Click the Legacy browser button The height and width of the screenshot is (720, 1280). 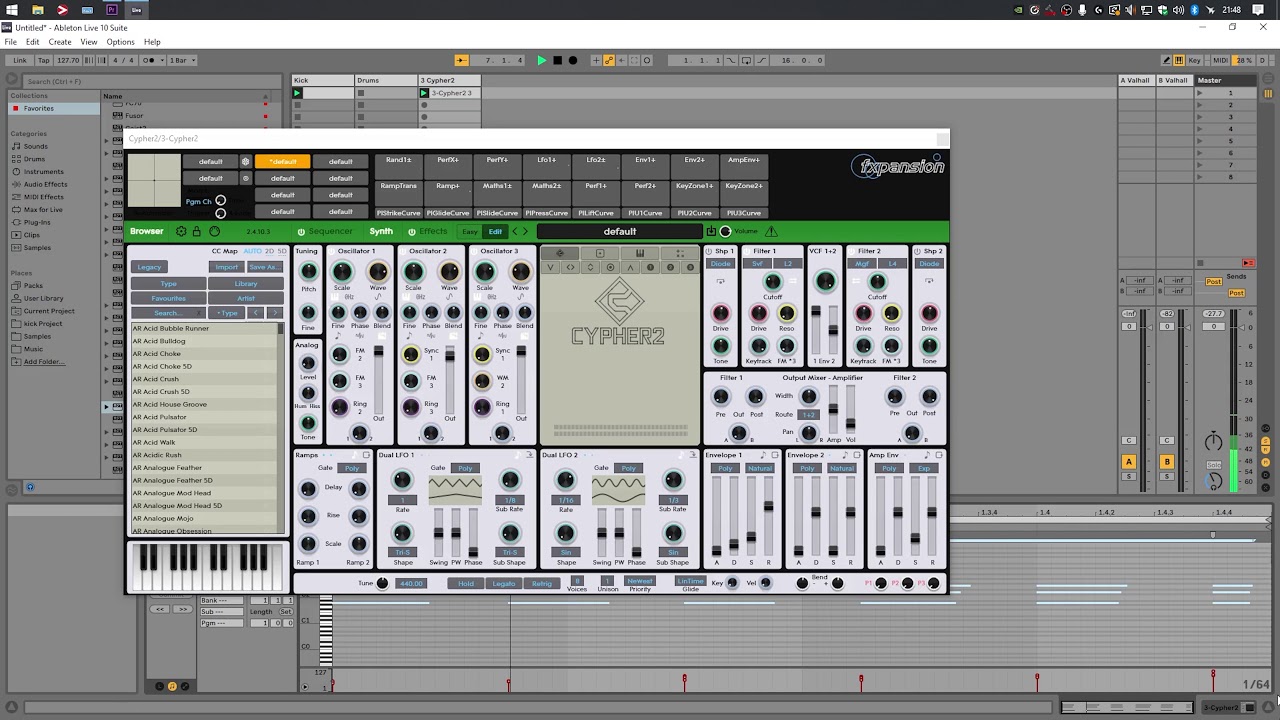click(149, 267)
